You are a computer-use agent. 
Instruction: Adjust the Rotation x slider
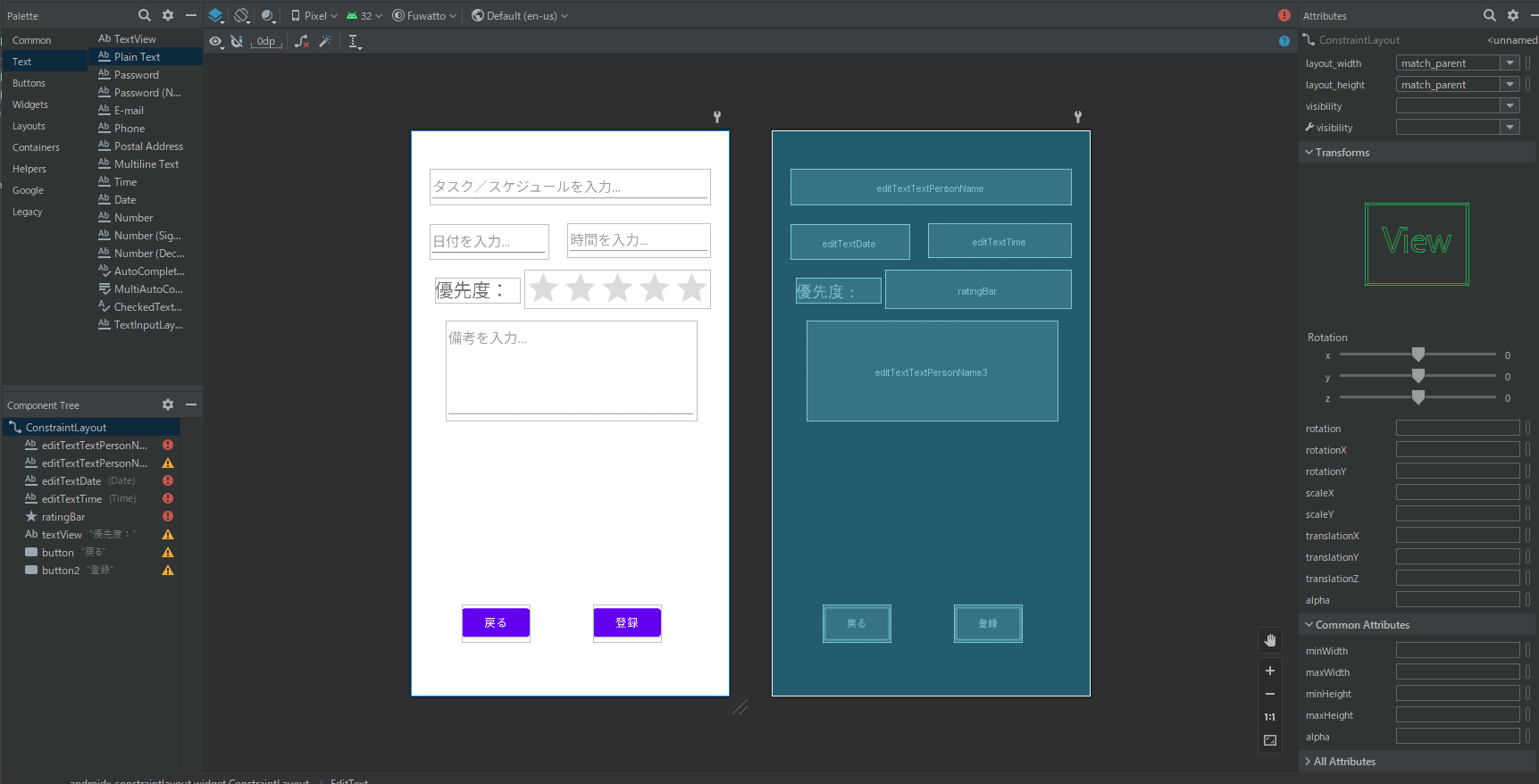1418,354
